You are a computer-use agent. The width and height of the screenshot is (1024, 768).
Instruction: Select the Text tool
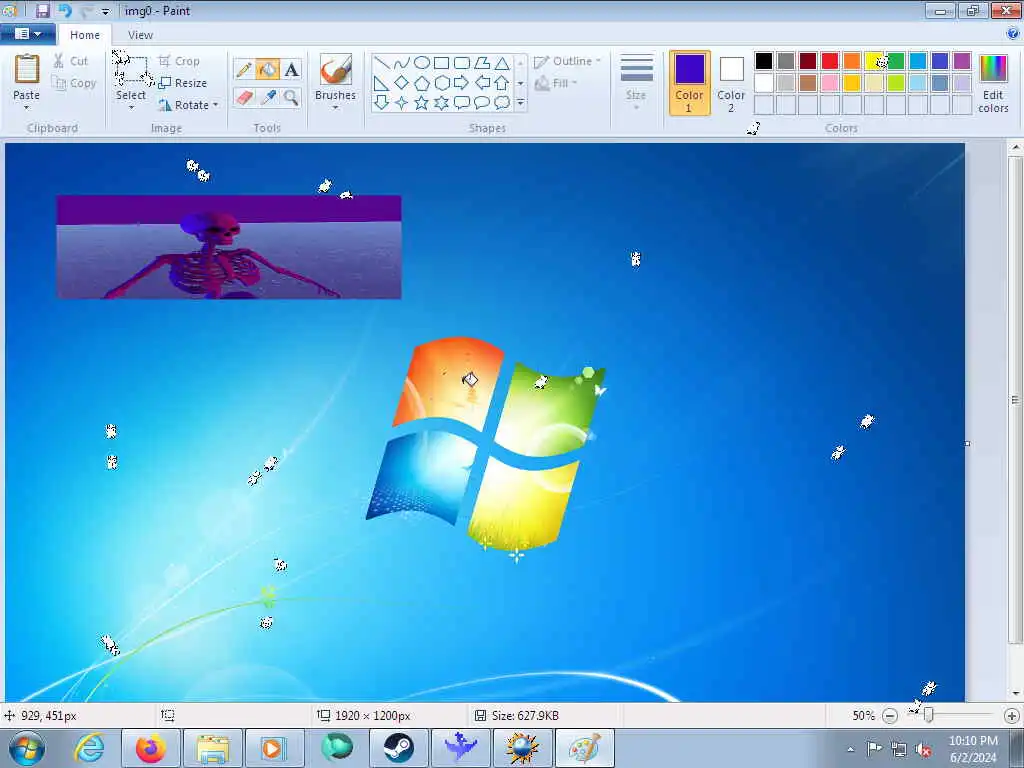[x=291, y=69]
